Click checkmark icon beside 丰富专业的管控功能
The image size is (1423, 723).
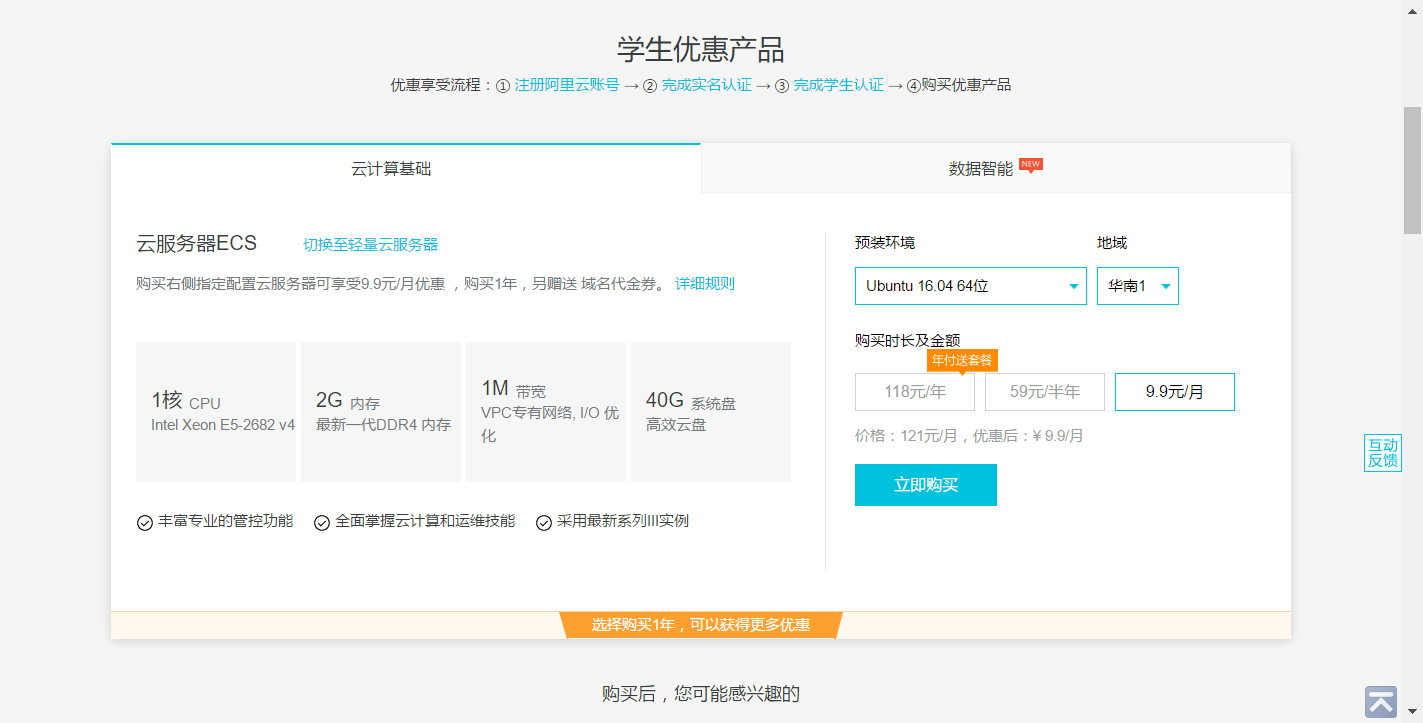coord(145,522)
